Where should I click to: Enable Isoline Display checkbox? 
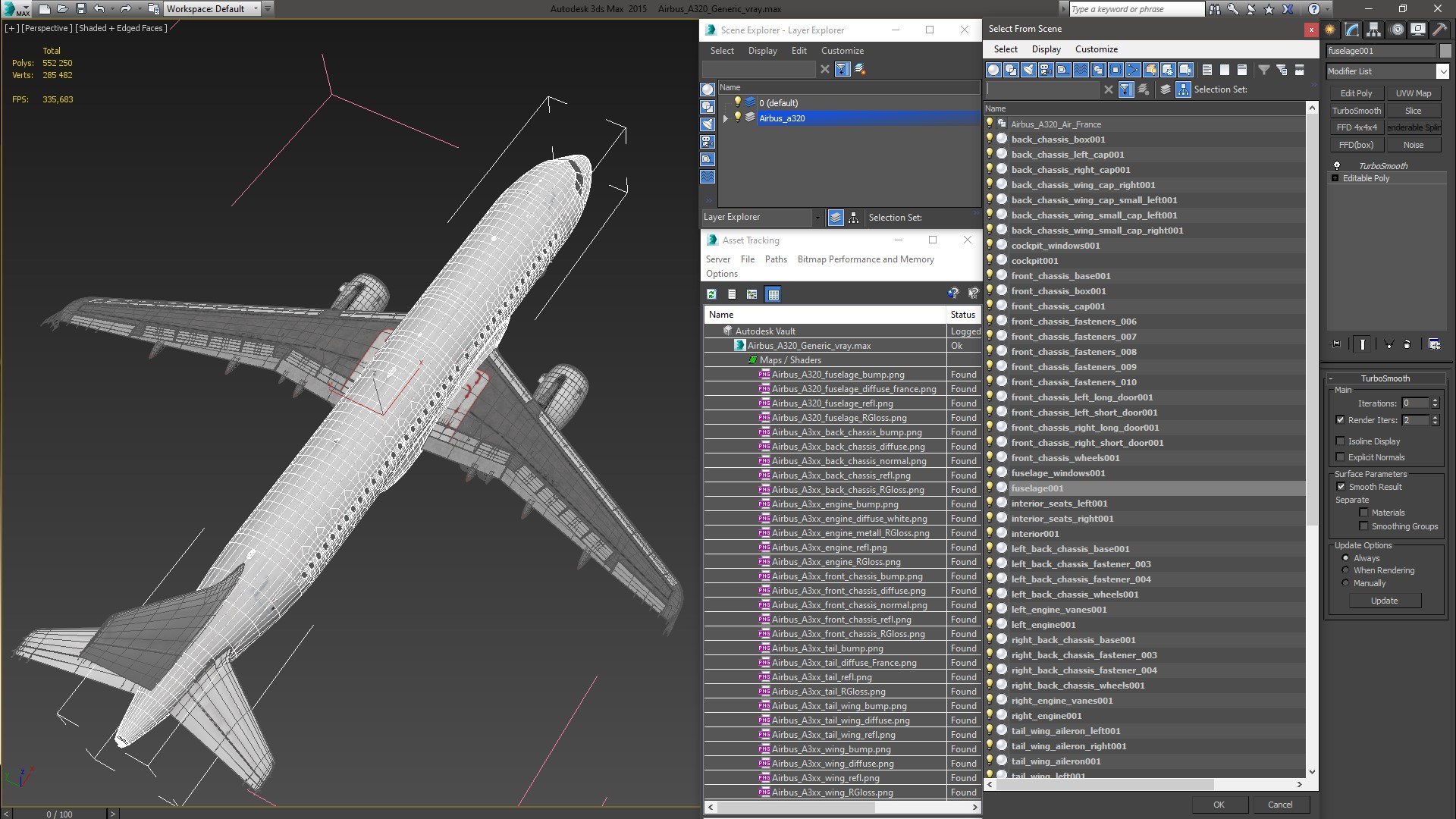click(1340, 441)
